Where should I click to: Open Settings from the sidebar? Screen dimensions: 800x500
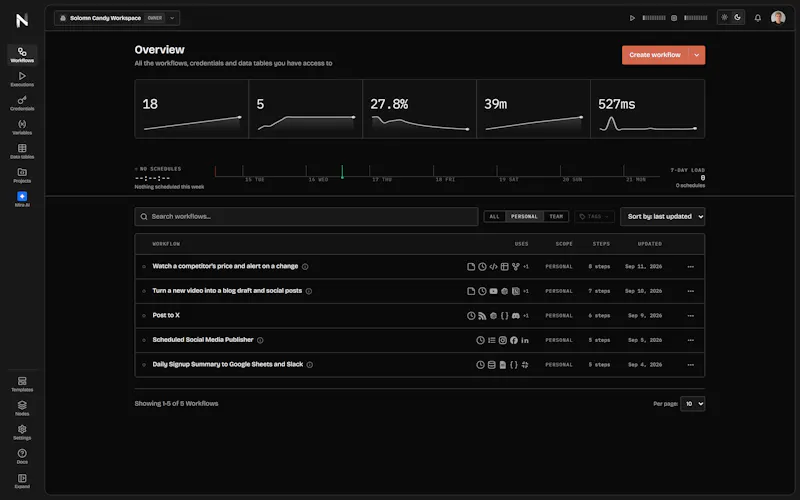(x=22, y=432)
